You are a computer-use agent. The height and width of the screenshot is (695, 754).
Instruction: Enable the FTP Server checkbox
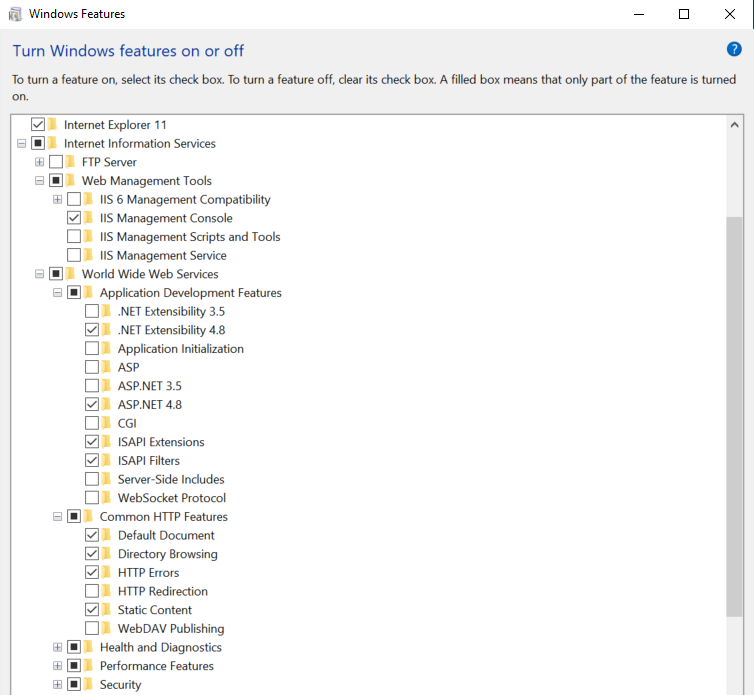[56, 162]
